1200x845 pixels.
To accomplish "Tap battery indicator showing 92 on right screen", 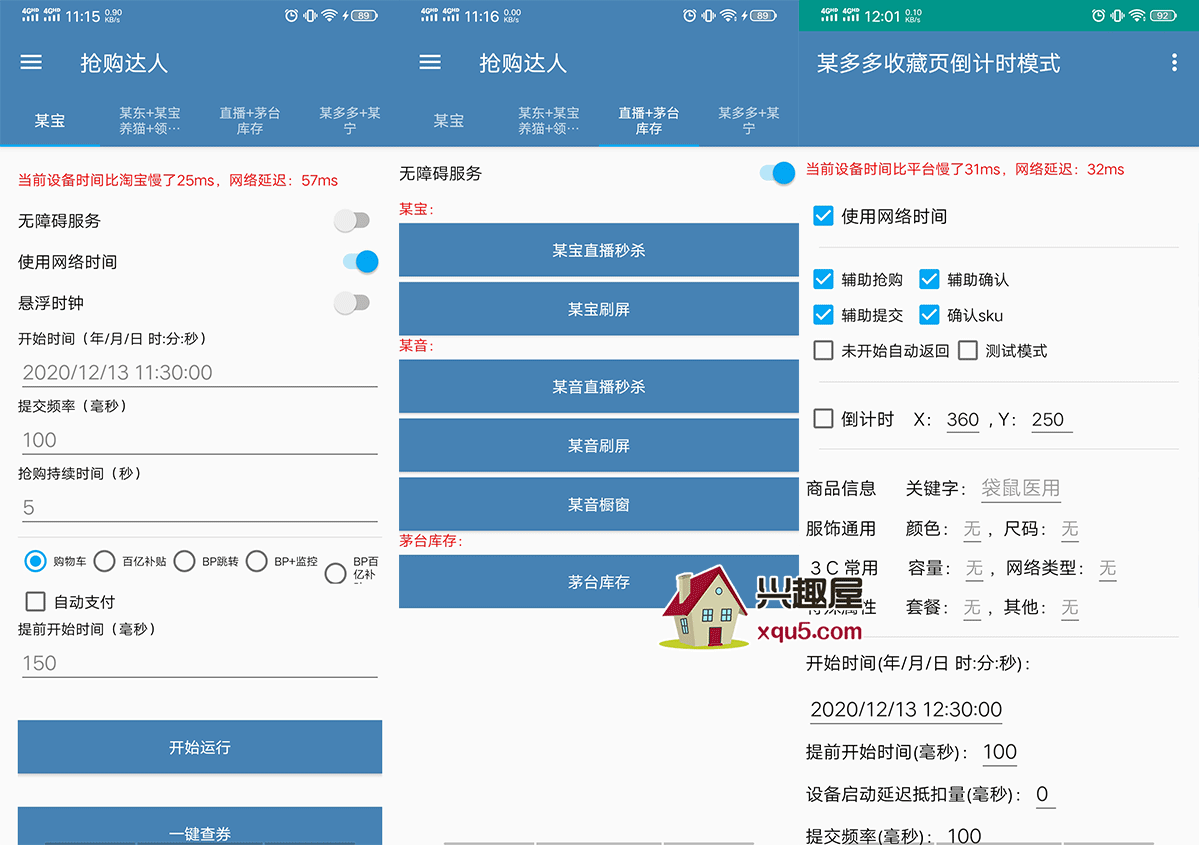I will [1163, 16].
